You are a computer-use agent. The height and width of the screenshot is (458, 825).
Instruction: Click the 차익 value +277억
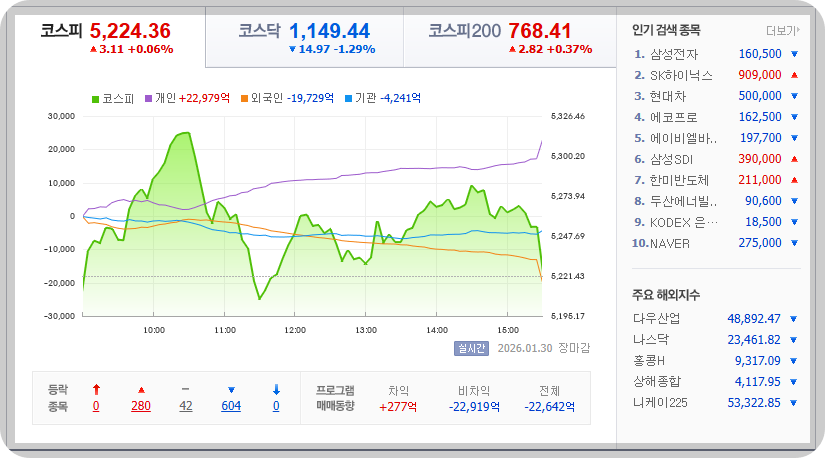tap(398, 407)
